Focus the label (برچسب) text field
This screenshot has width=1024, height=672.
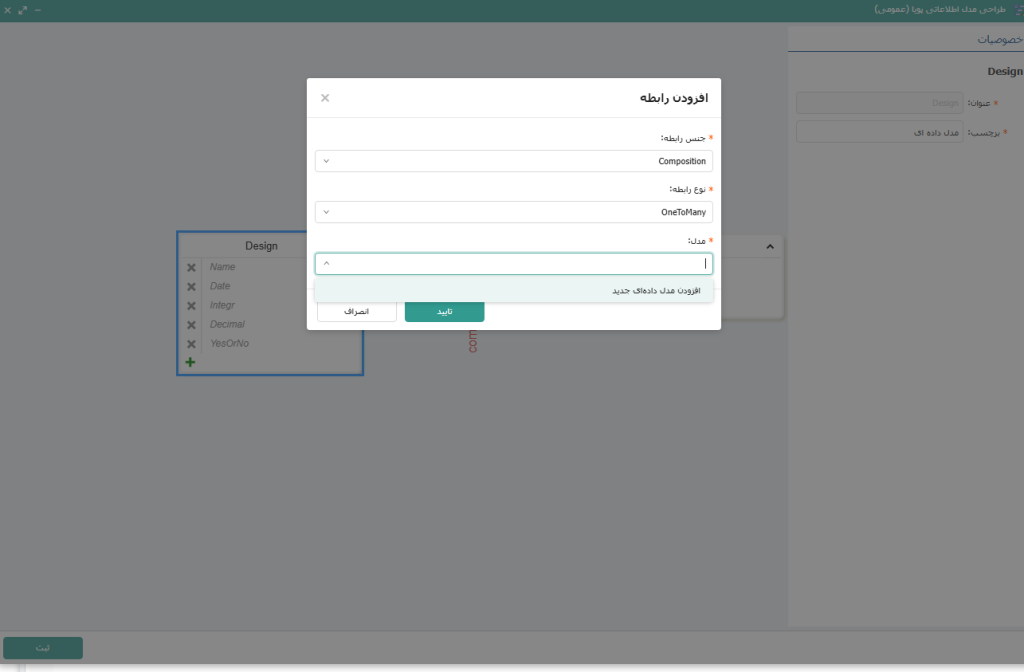pyautogui.click(x=879, y=132)
